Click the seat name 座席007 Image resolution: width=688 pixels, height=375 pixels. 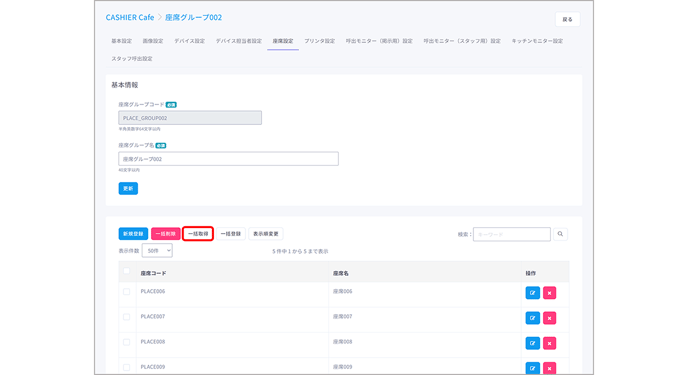coord(342,316)
